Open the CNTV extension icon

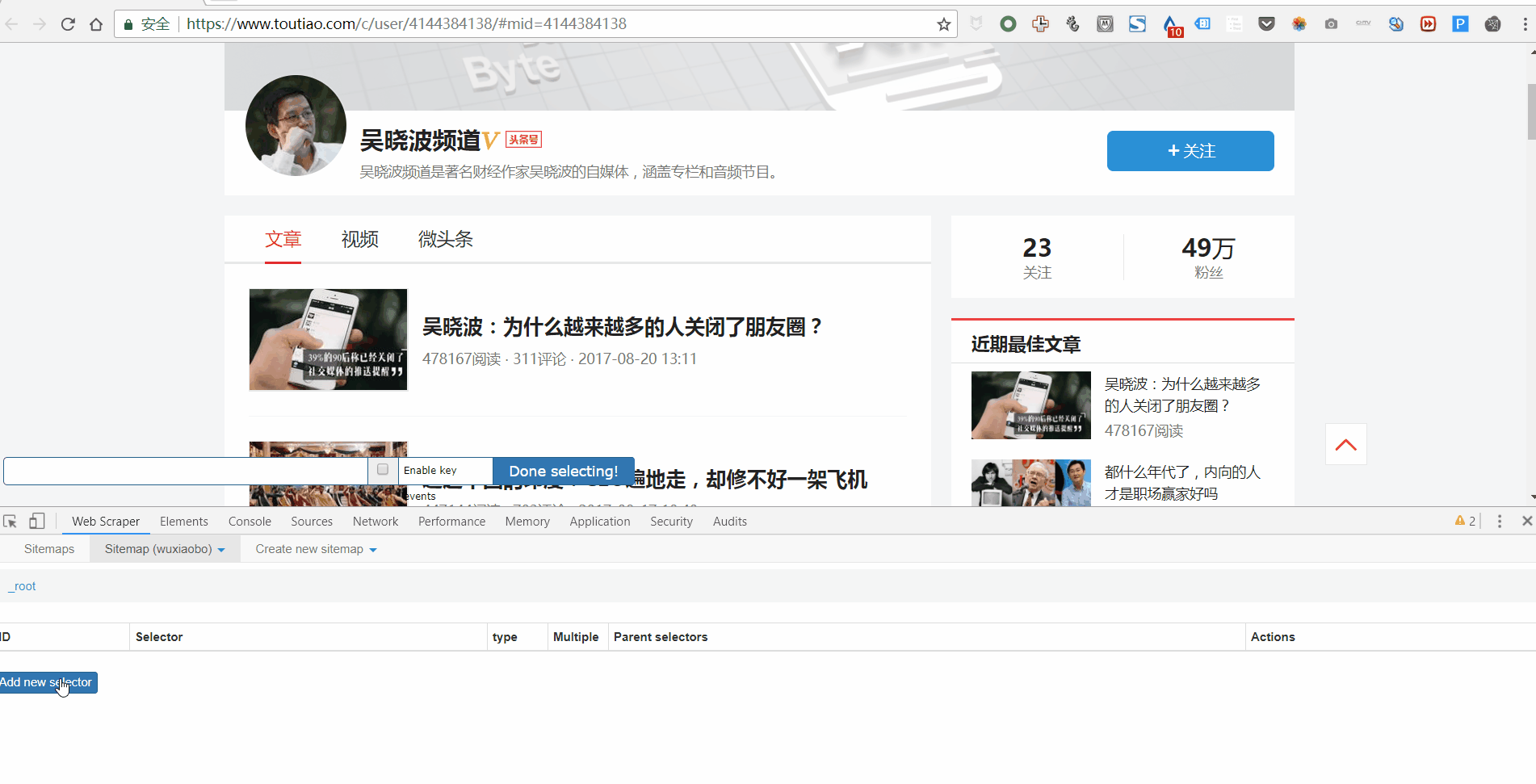point(1363,23)
